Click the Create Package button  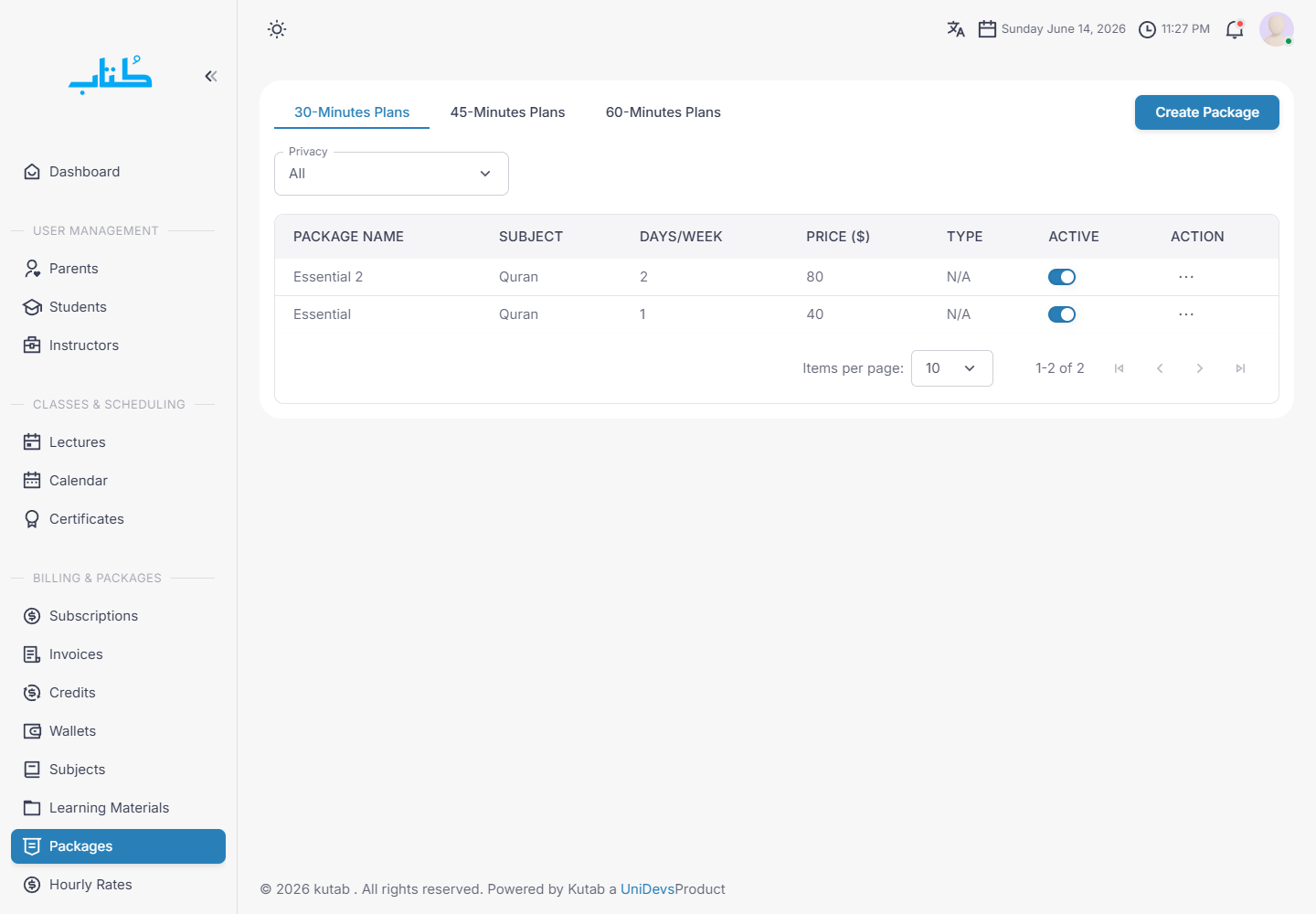coord(1207,112)
